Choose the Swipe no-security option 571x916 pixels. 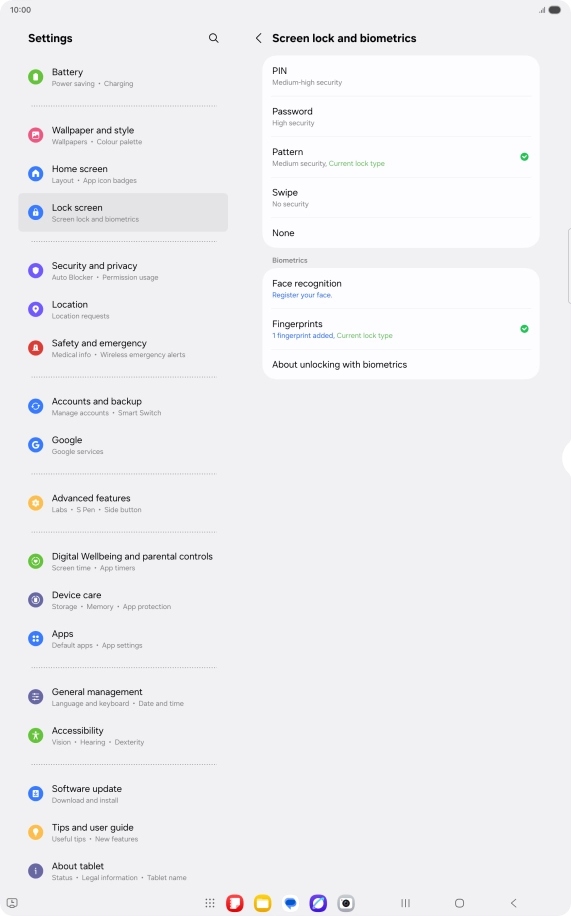click(x=401, y=197)
